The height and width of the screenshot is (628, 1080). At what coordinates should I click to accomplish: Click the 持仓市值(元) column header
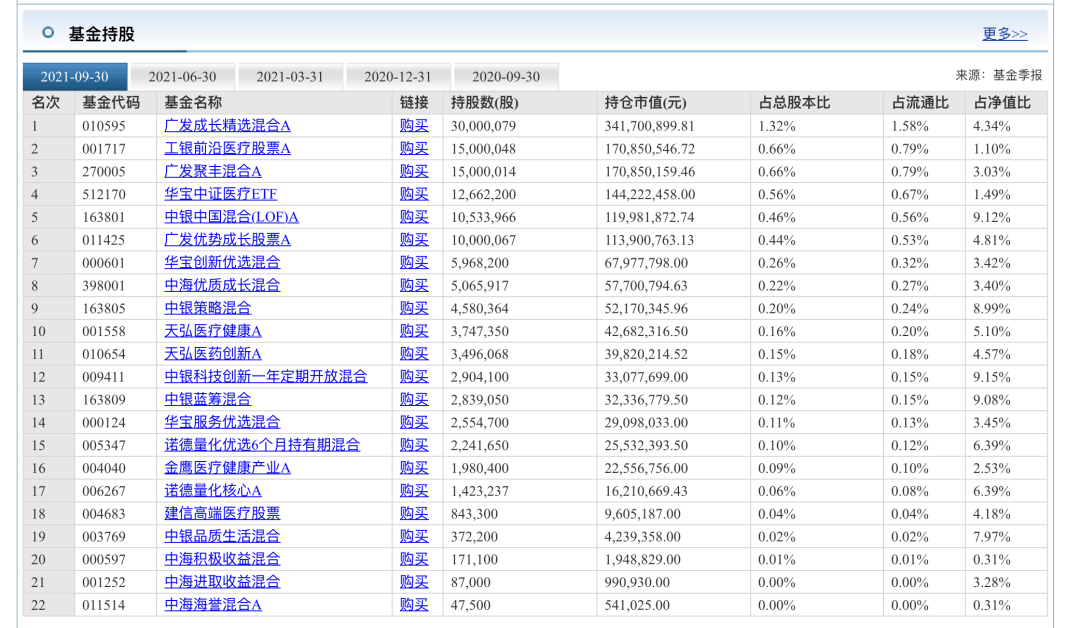(645, 103)
